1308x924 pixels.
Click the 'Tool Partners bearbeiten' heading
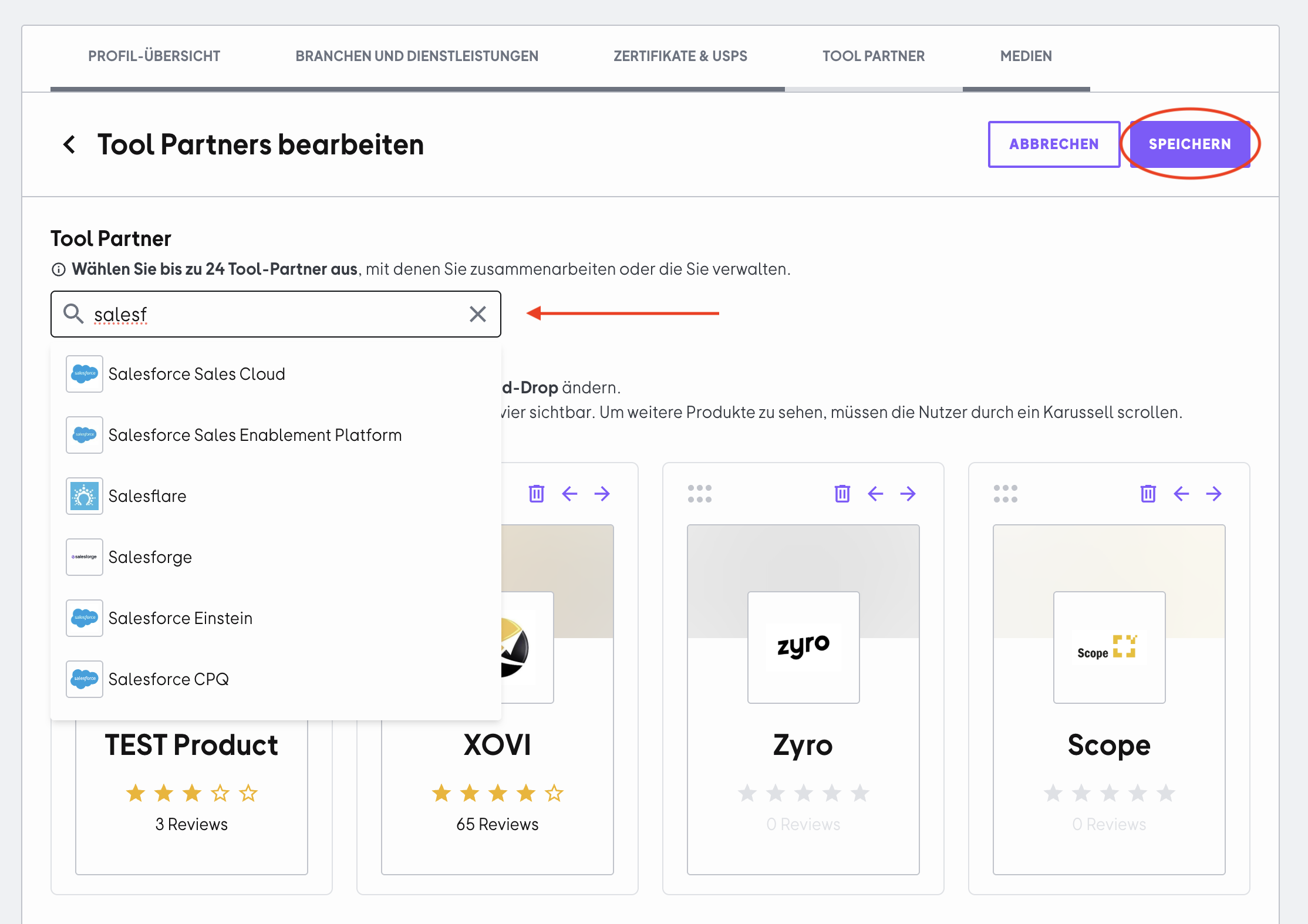pyautogui.click(x=261, y=144)
